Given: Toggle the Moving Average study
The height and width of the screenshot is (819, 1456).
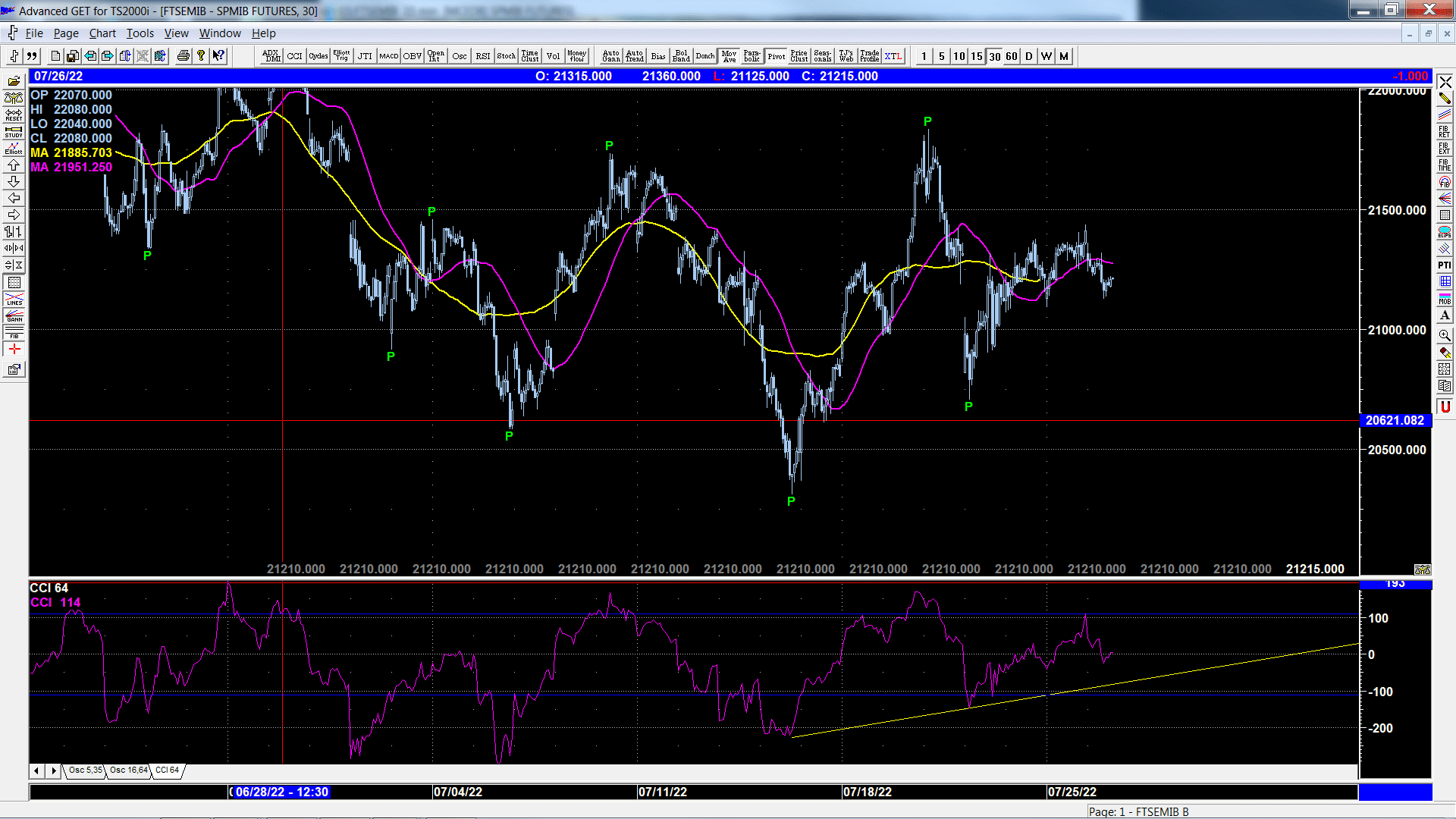Looking at the screenshot, I should point(729,56).
